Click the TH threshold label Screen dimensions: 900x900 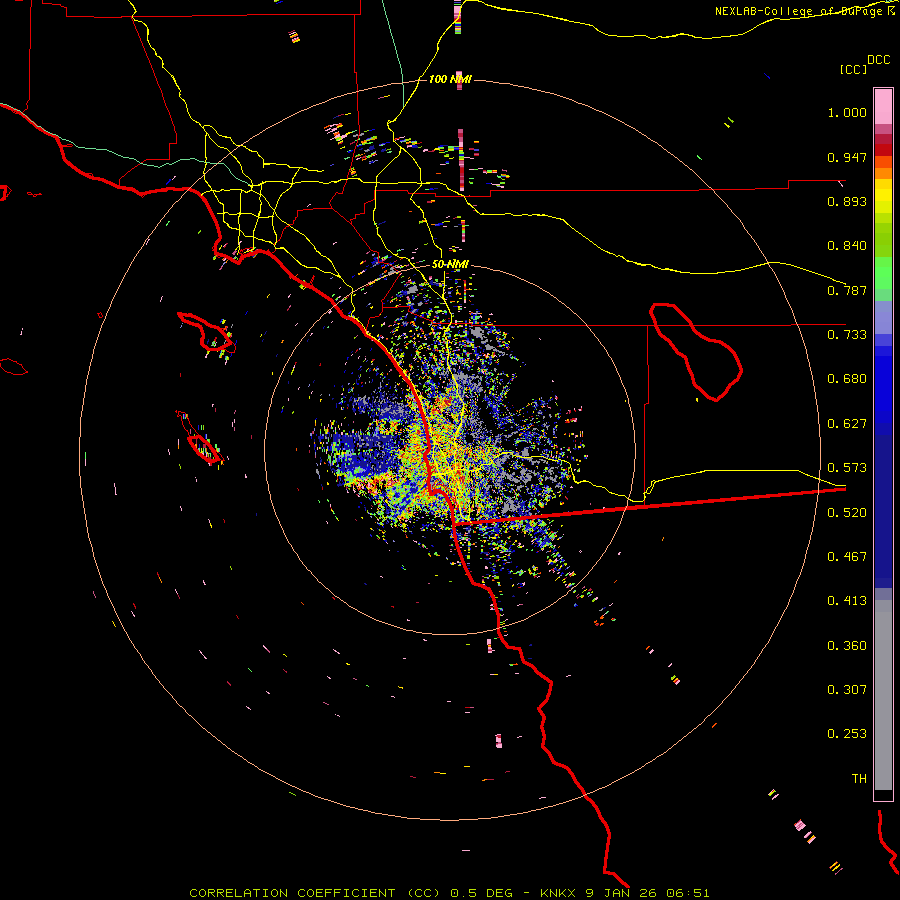click(859, 779)
